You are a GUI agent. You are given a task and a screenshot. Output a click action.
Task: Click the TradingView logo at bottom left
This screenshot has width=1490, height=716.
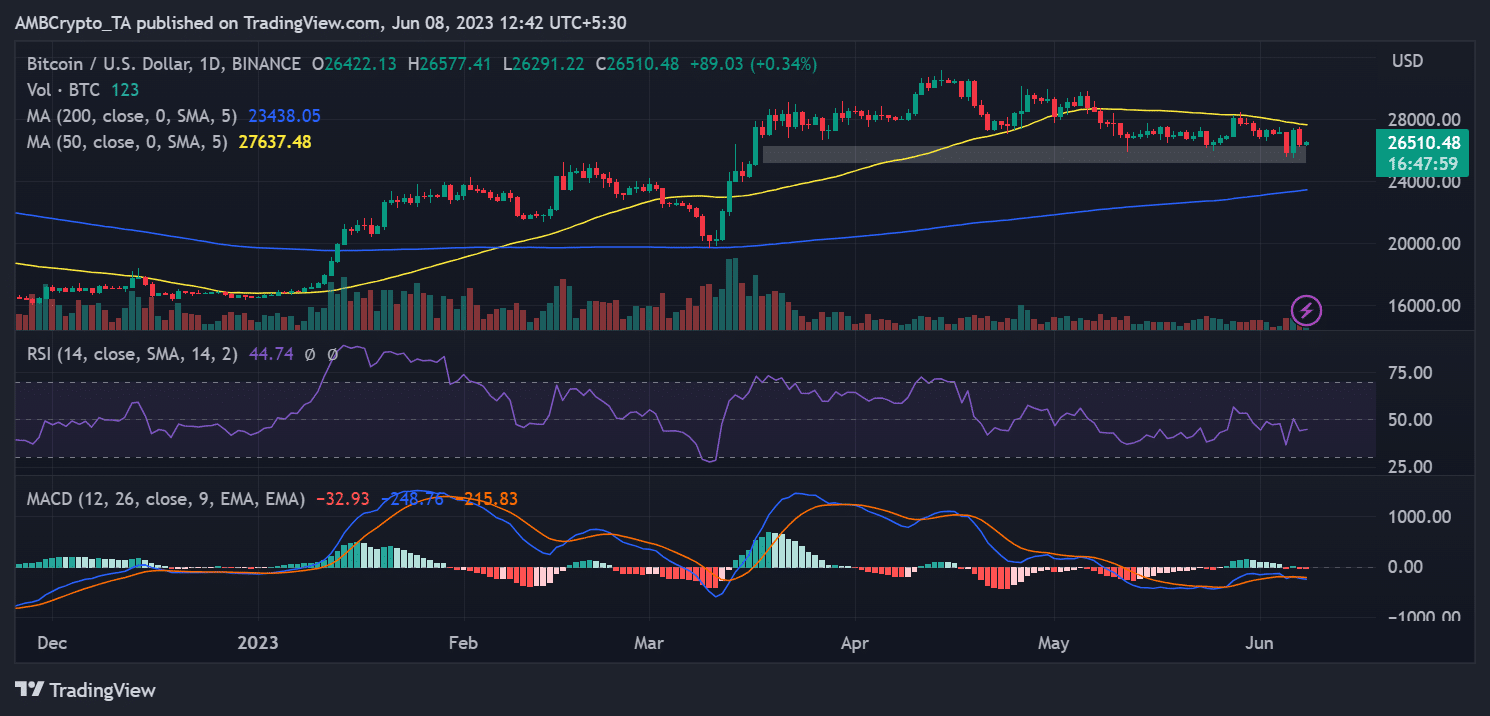click(x=86, y=690)
